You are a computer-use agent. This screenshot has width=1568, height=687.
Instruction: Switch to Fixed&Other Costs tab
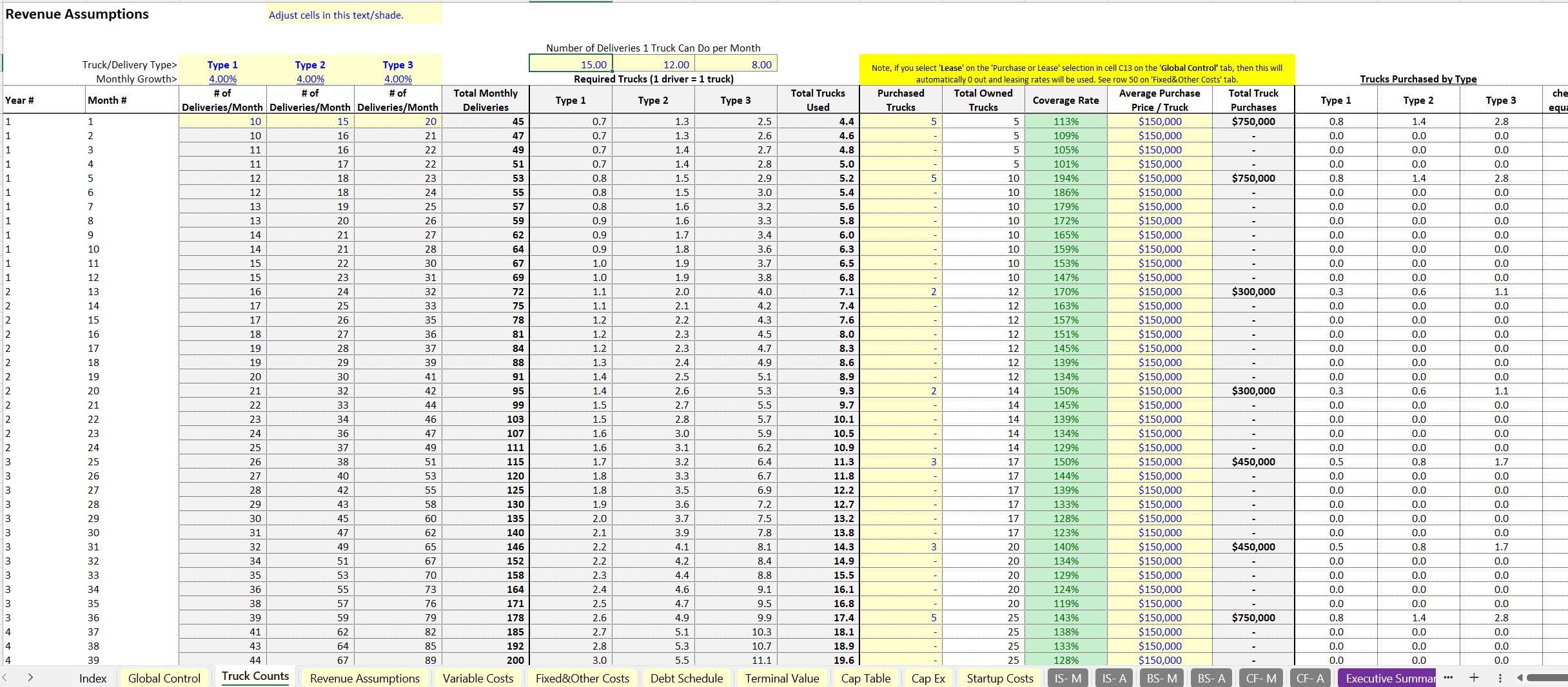[x=582, y=678]
